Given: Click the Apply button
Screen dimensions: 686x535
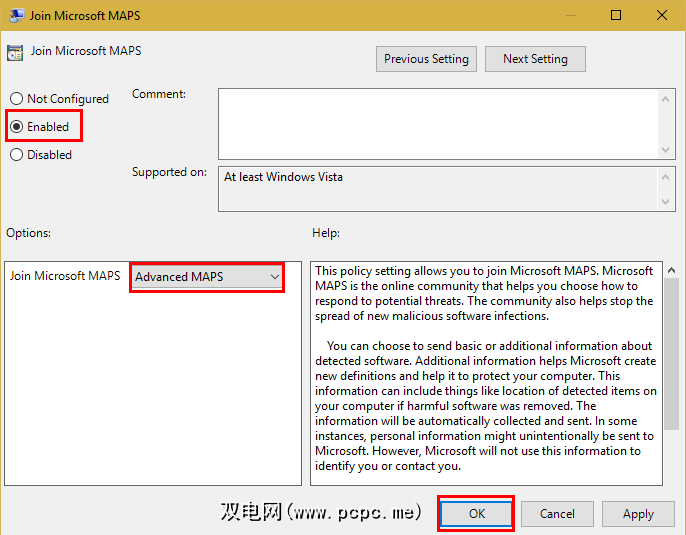Looking at the screenshot, I should click(638, 514).
